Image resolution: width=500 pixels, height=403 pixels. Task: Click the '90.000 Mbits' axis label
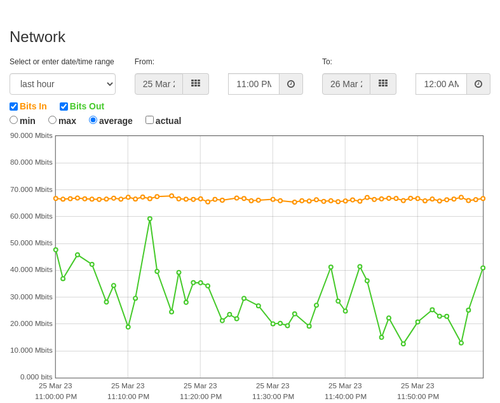(31, 136)
